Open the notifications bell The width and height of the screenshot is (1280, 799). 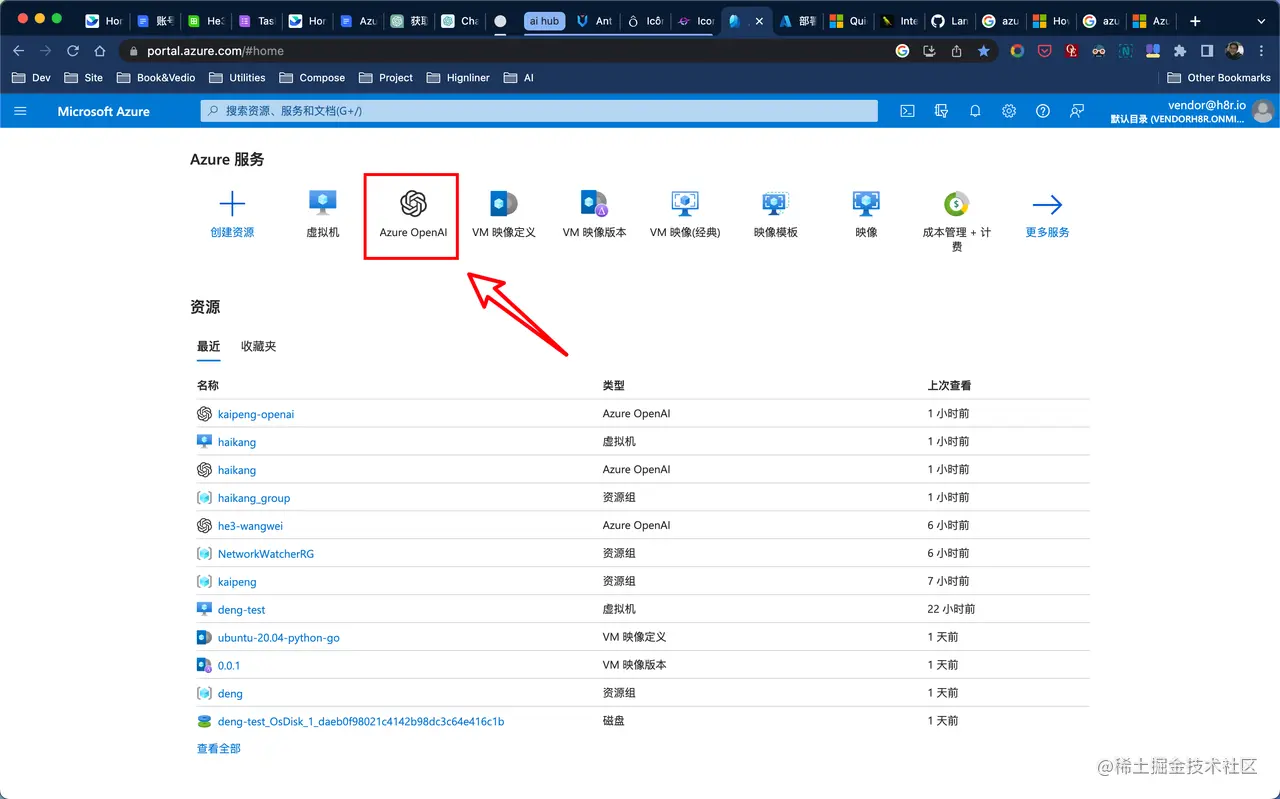(x=975, y=111)
